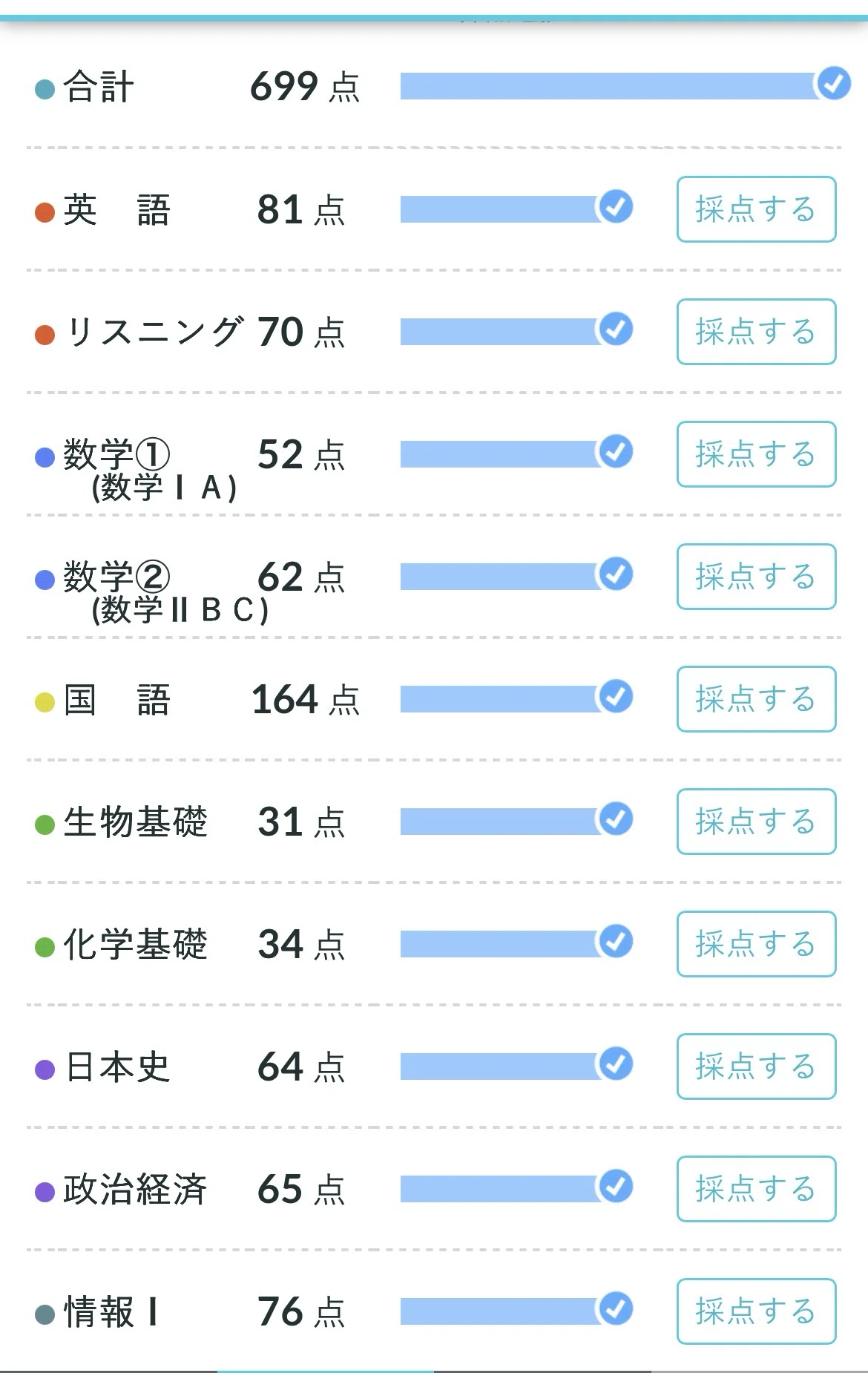Click the yellow dot beside 国語
Image resolution: width=868 pixels, height=1373 pixels.
click(45, 702)
